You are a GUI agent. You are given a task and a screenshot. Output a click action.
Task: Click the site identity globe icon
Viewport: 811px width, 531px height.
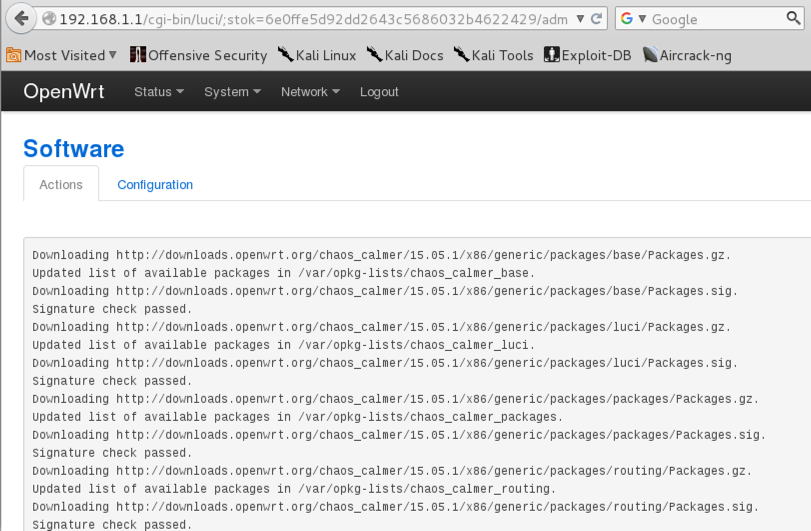48,19
